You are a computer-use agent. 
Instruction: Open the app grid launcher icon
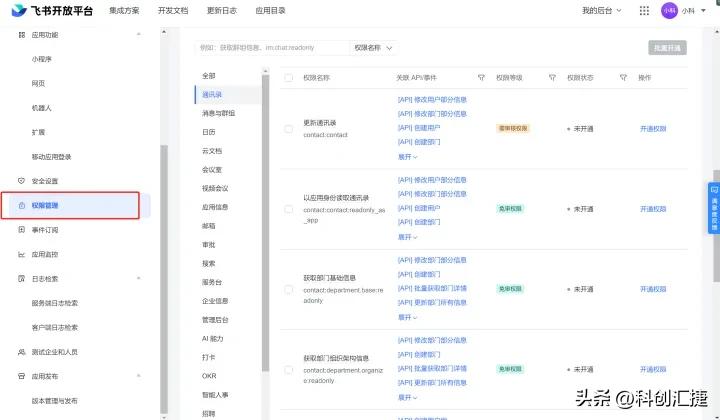[644, 10]
